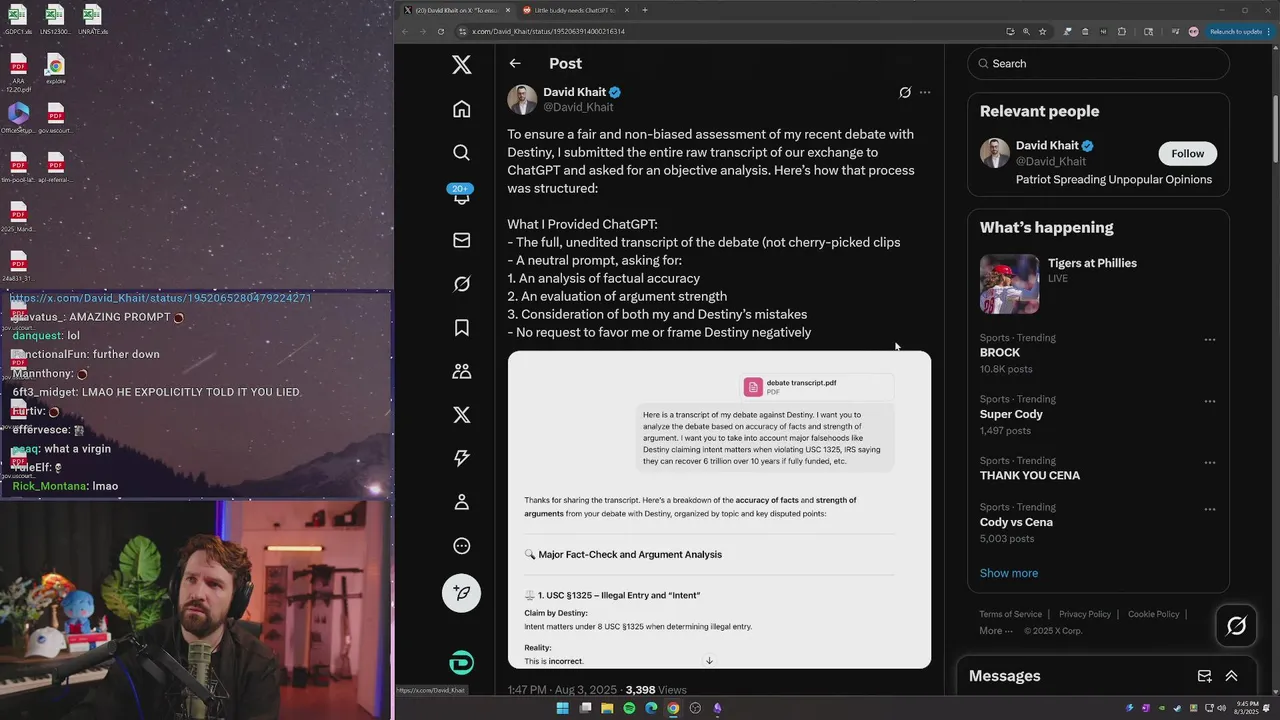The image size is (1280, 720).
Task: Open floating Grok button at bottom right
Action: tap(1236, 626)
